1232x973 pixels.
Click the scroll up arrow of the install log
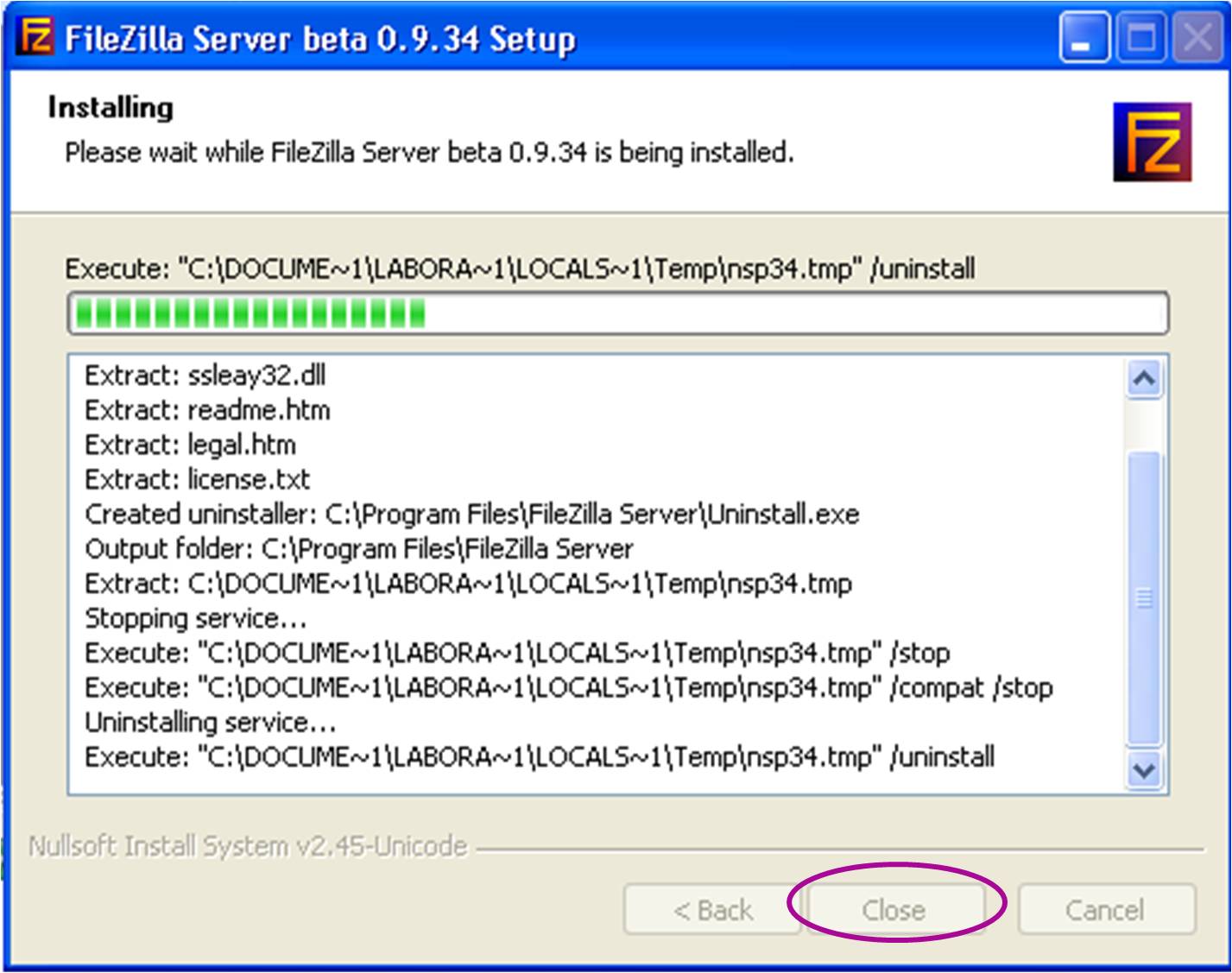(x=1144, y=379)
